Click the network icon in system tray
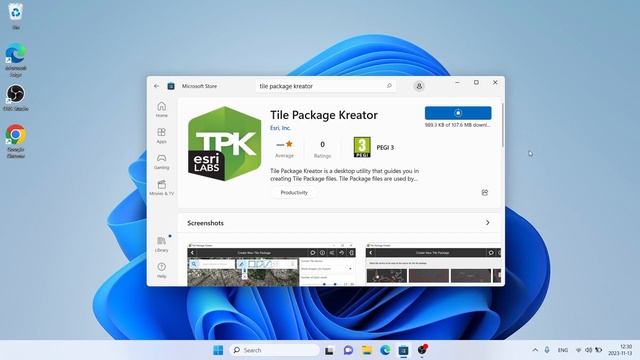640x360 pixels. point(578,350)
